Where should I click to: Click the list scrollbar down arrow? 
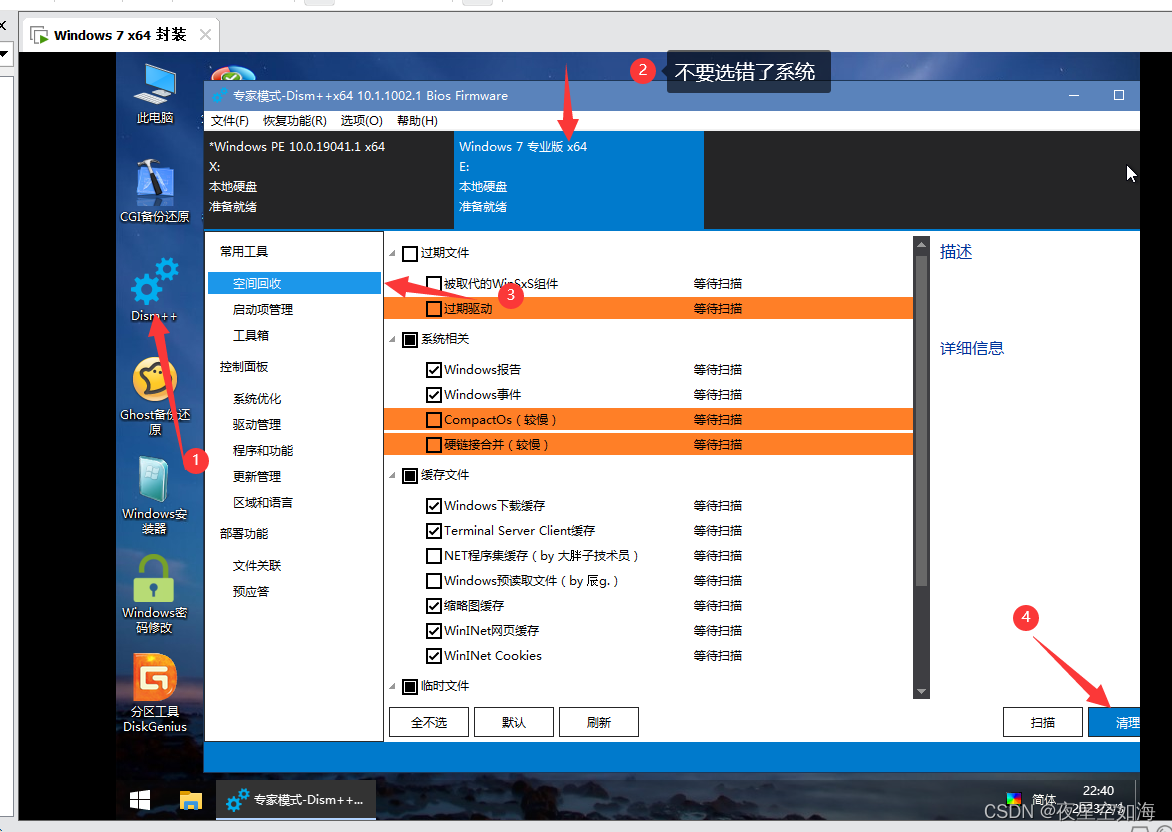tap(922, 692)
